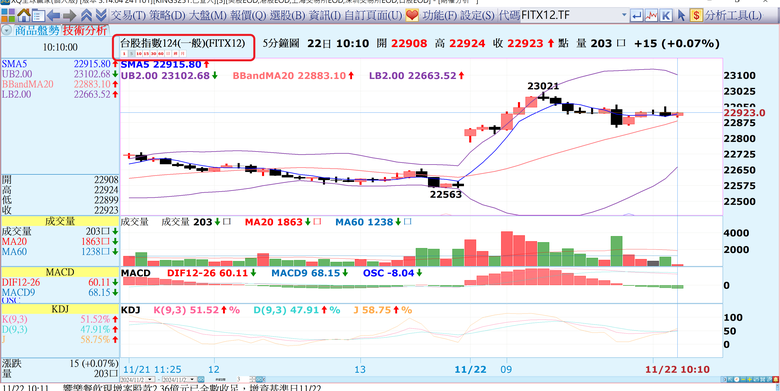The height and width of the screenshot is (391, 780).
Task: Click the 11/22 date label on time axis
Action: tap(471, 369)
